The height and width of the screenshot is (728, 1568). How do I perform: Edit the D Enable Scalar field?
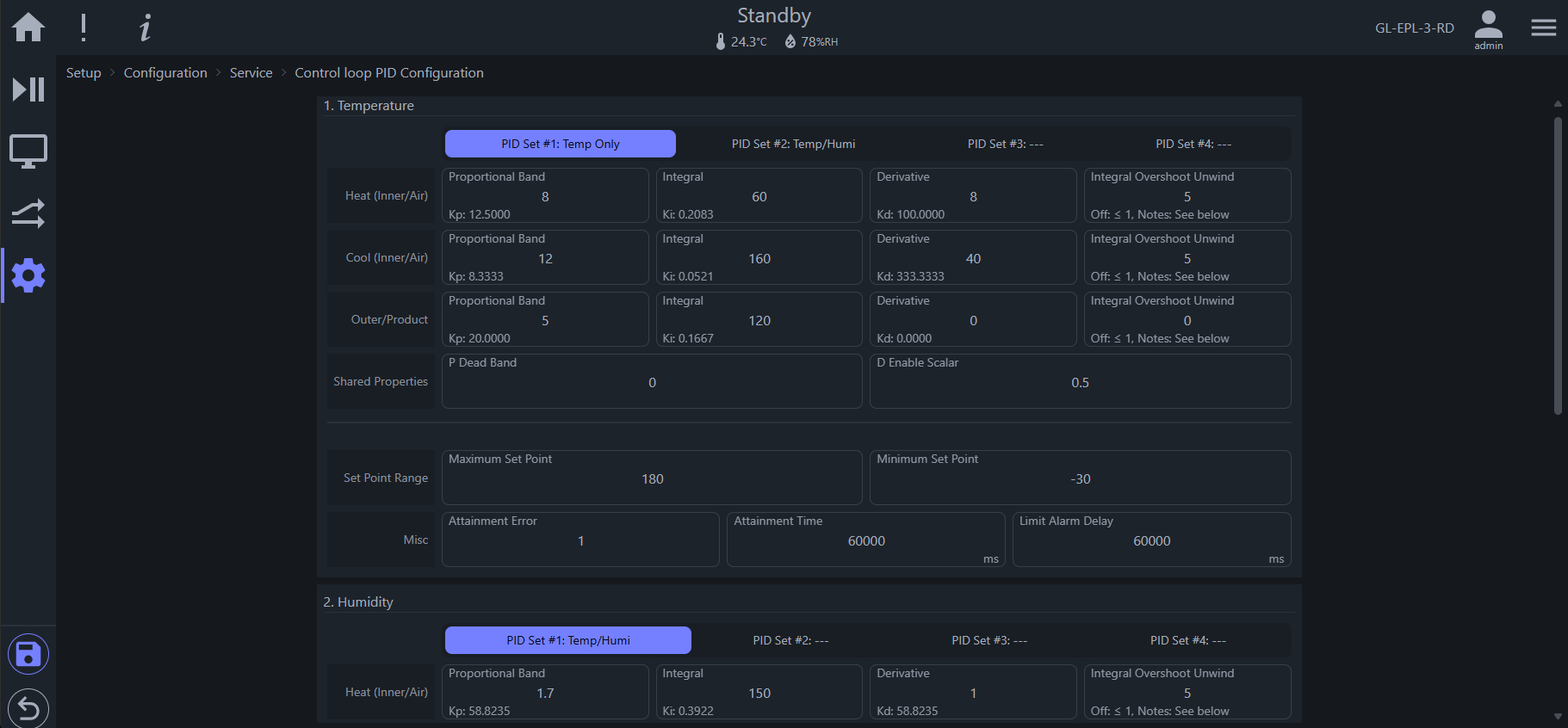point(1081,381)
